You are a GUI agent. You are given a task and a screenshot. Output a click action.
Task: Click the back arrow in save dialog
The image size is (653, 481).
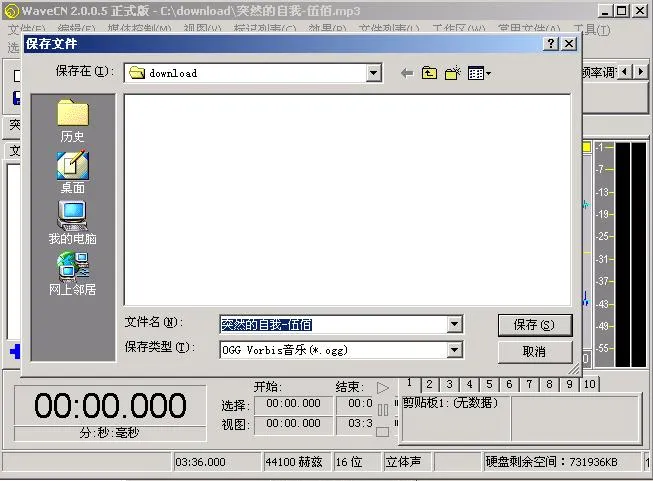[x=406, y=74]
